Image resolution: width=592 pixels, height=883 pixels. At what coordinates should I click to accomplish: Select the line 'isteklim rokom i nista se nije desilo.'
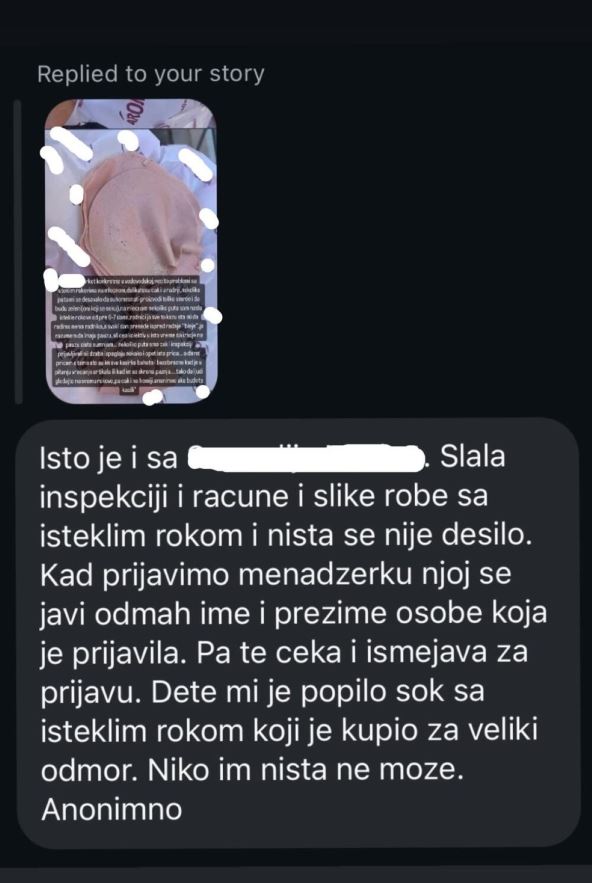click(x=286, y=536)
